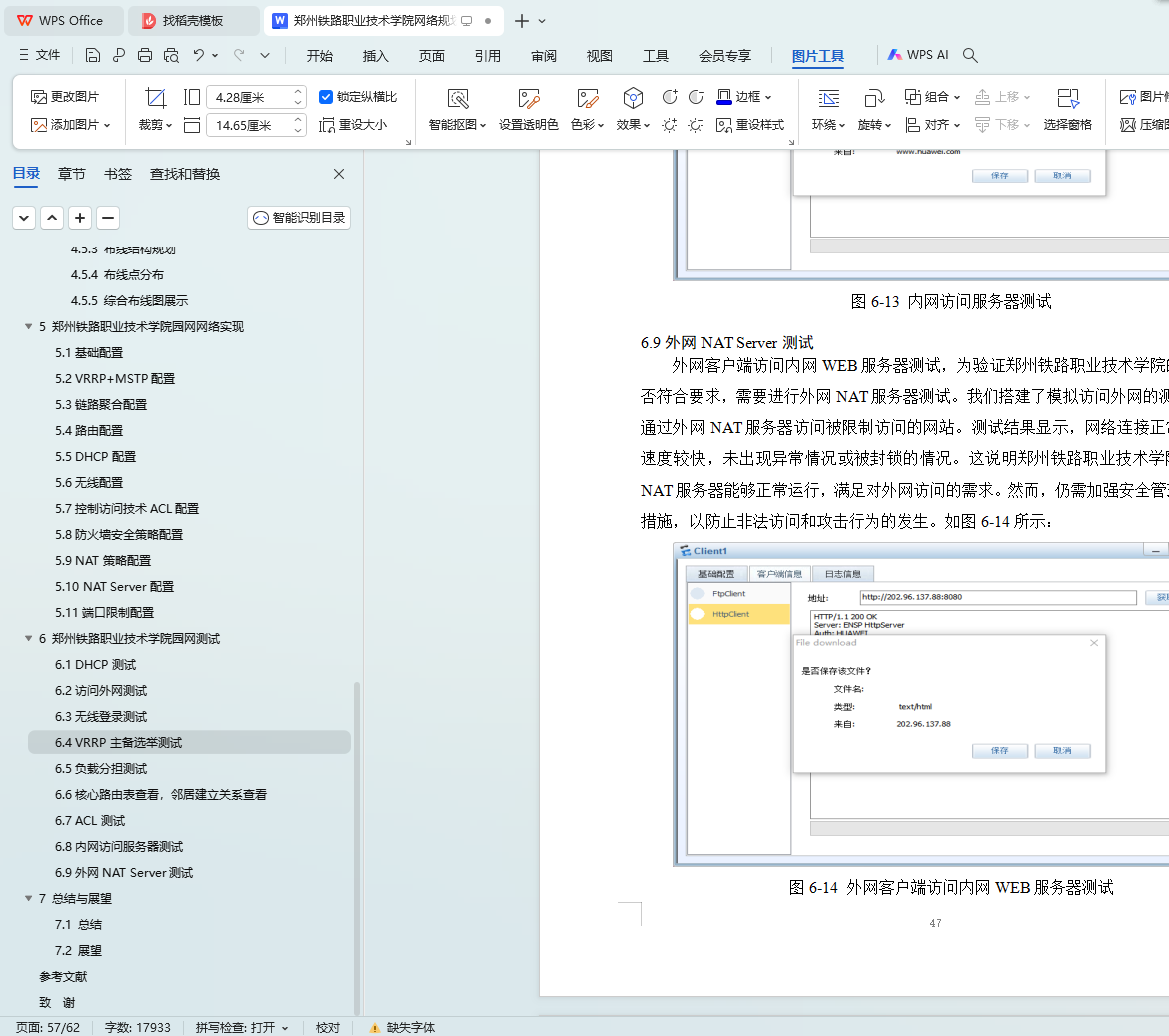The image size is (1169, 1036).
Task: Click the Redo icon
Action: coord(239,55)
